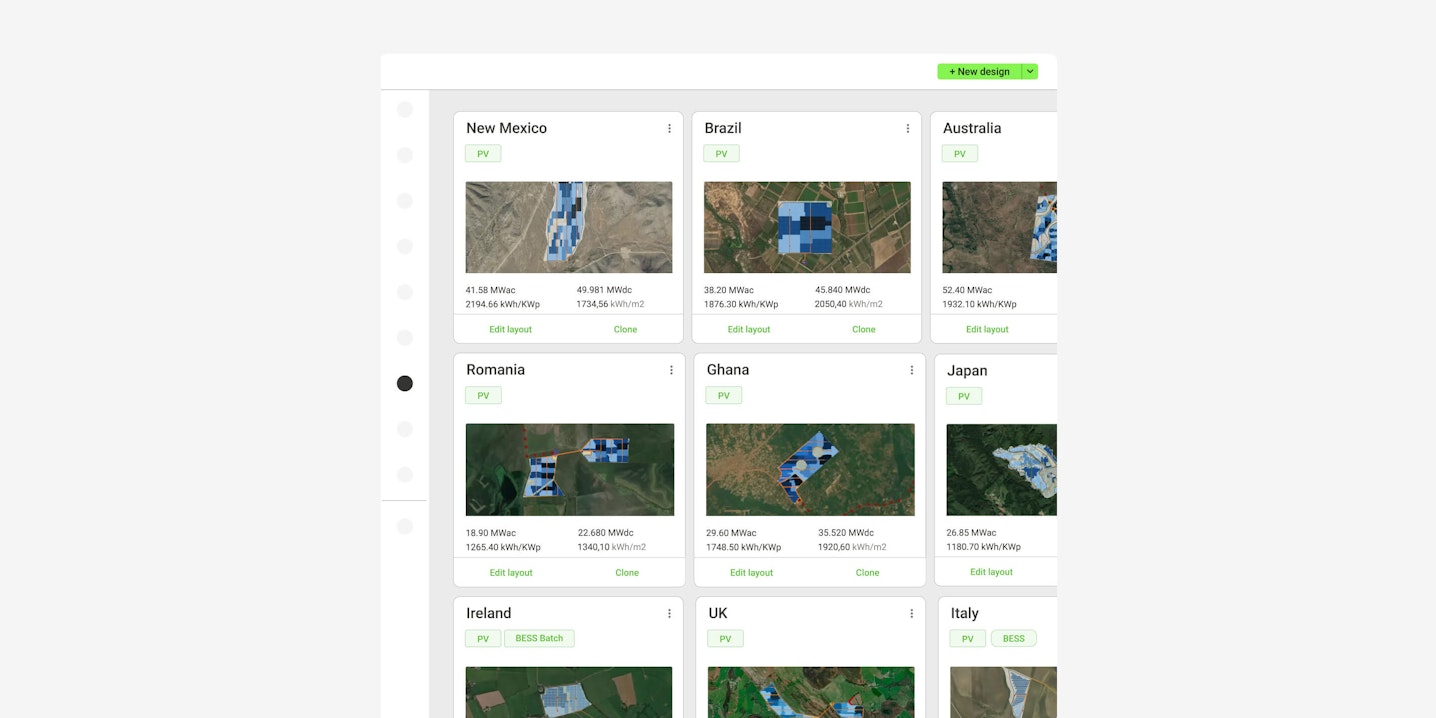This screenshot has height=718, width=1436.
Task: Clone the Romania design
Action: click(x=627, y=573)
